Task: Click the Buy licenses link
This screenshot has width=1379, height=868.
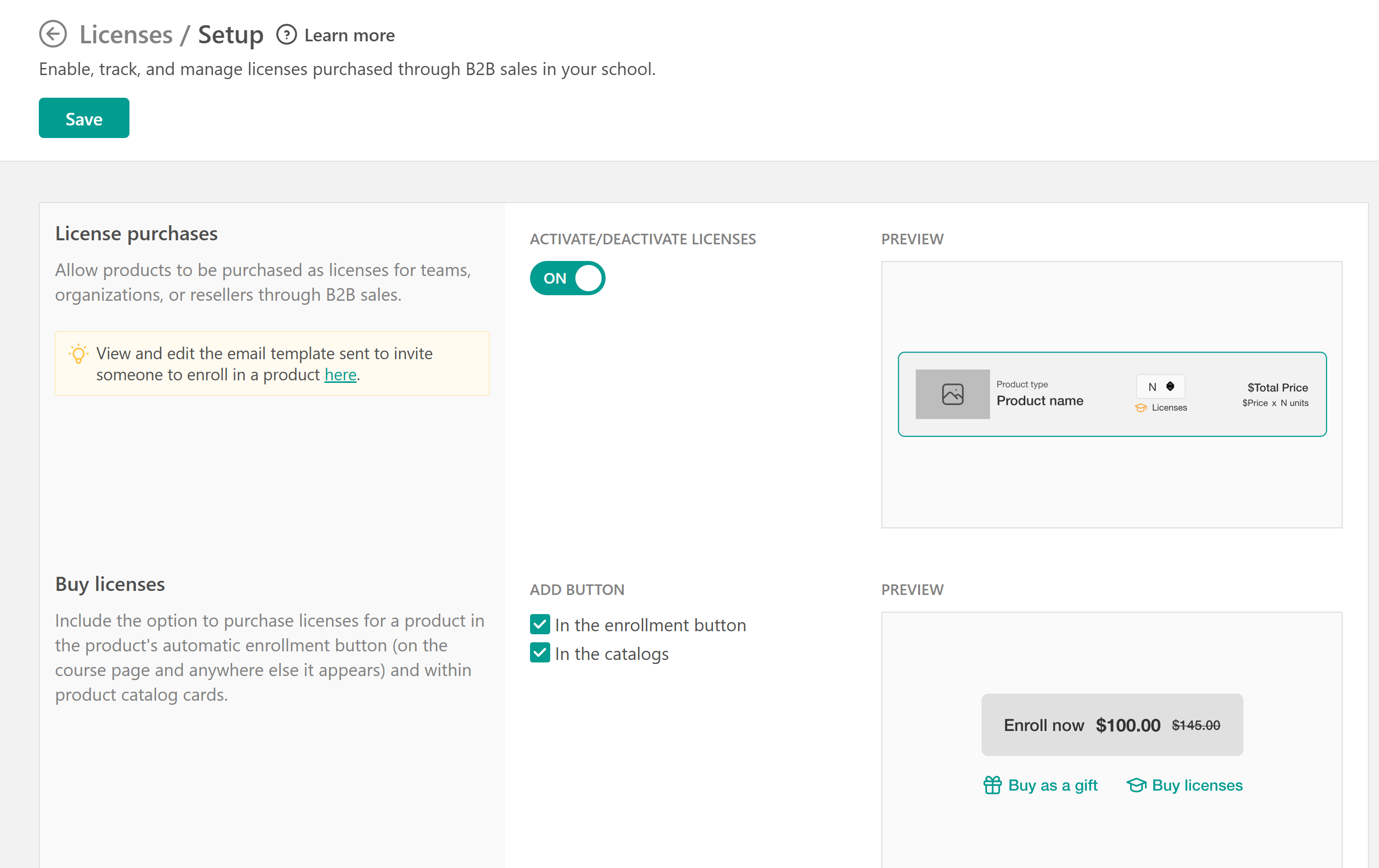Action: pos(1197,785)
